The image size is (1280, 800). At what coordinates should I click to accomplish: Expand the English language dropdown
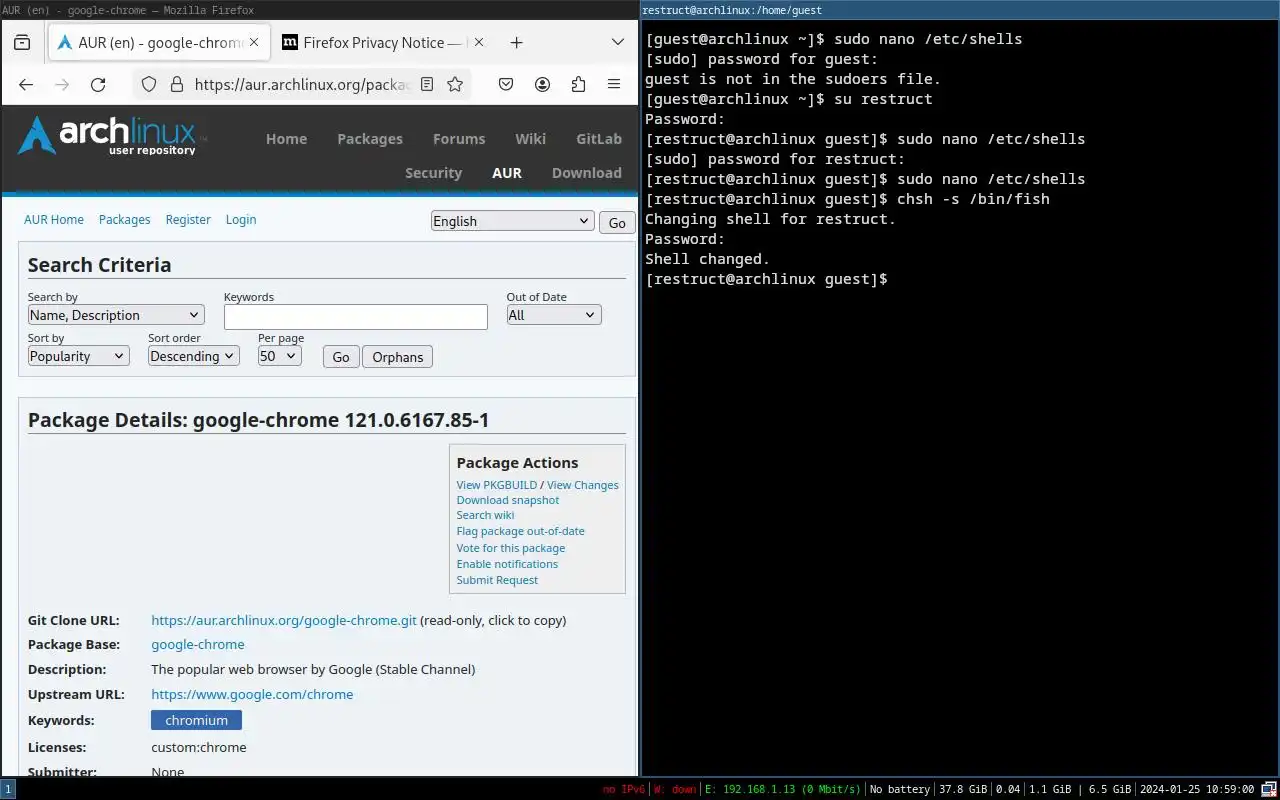(x=513, y=221)
